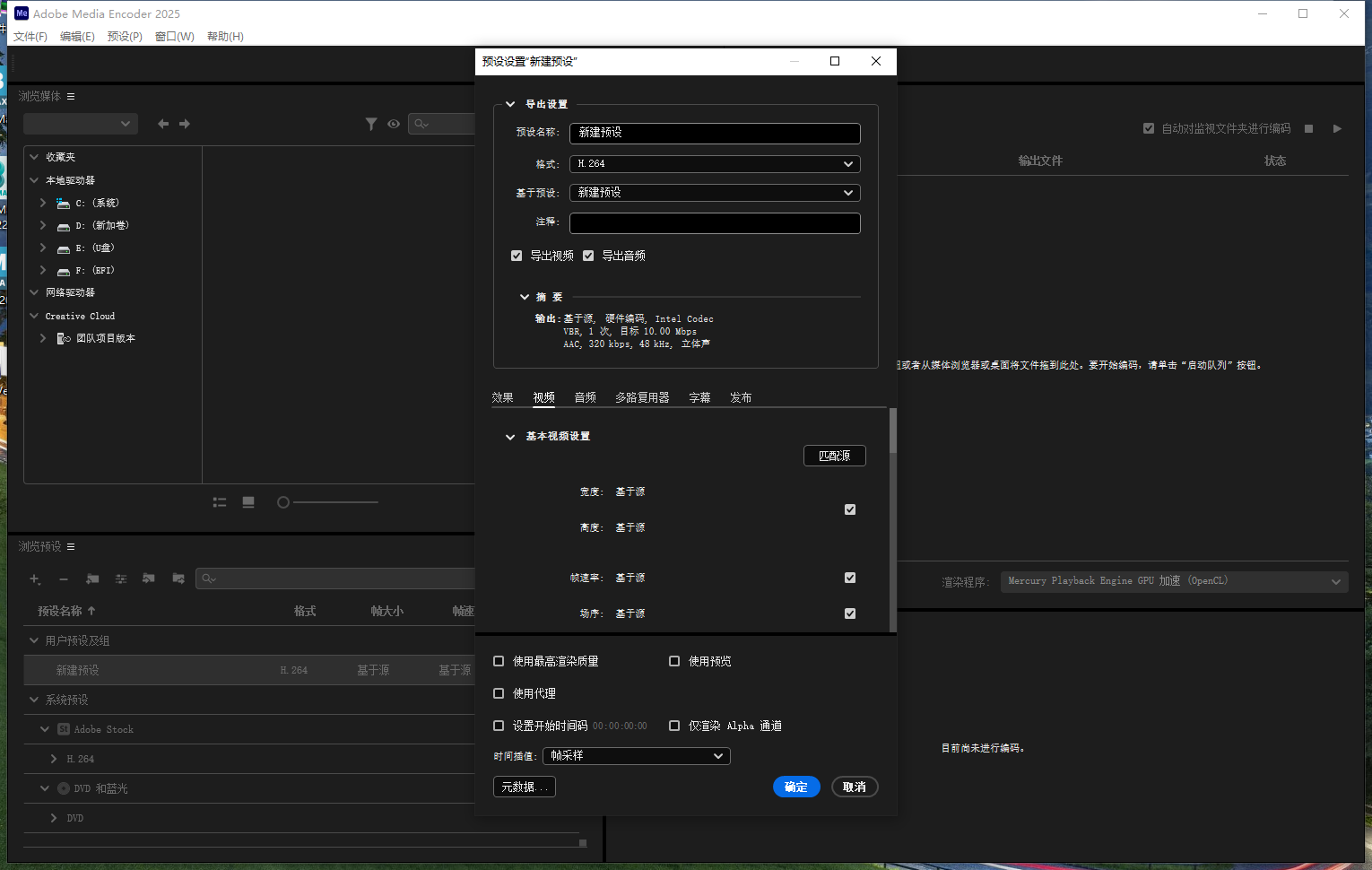
Task: Switch media browser to thumbnail view
Action: click(x=248, y=502)
